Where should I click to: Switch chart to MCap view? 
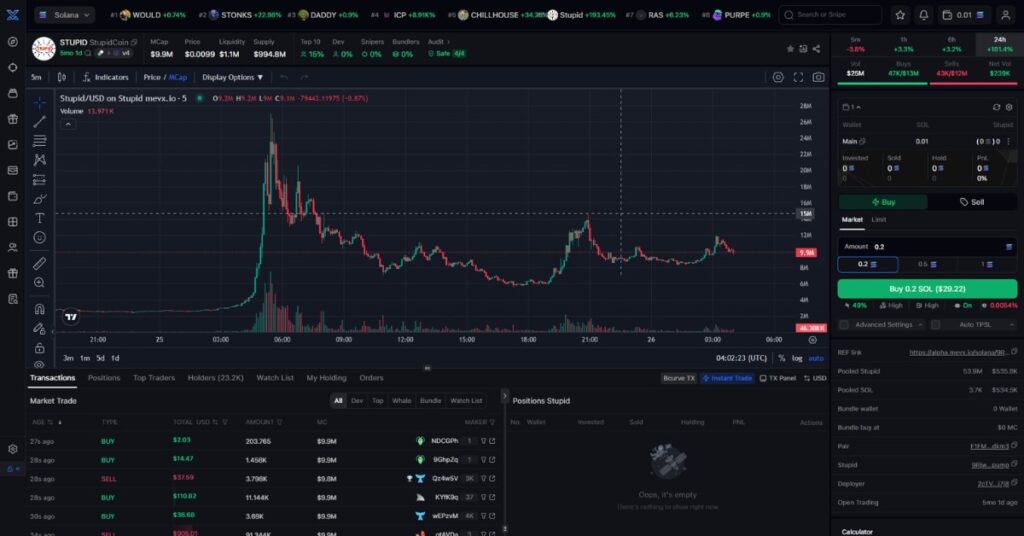(x=178, y=77)
